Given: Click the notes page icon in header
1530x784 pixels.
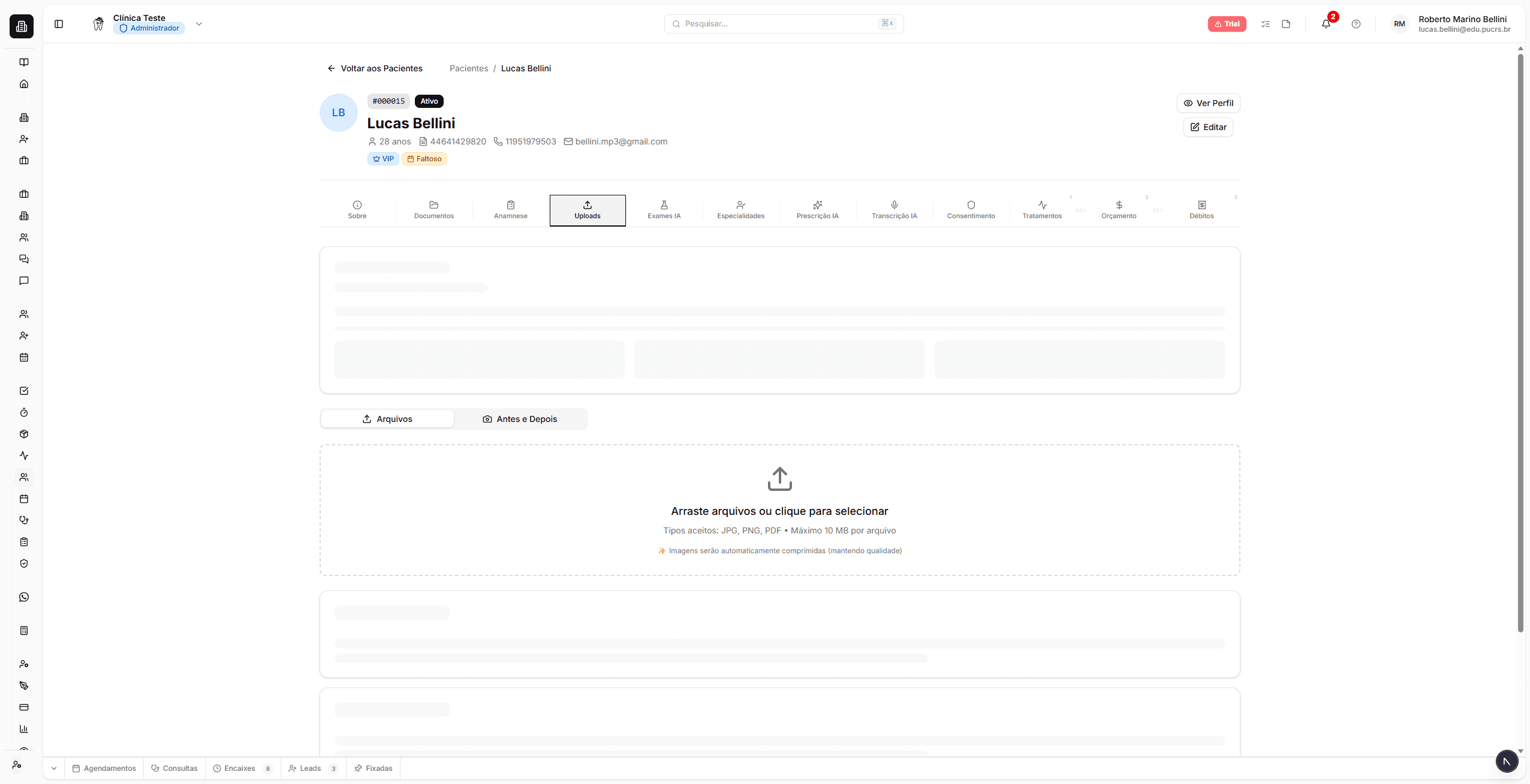Looking at the screenshot, I should pos(1285,24).
